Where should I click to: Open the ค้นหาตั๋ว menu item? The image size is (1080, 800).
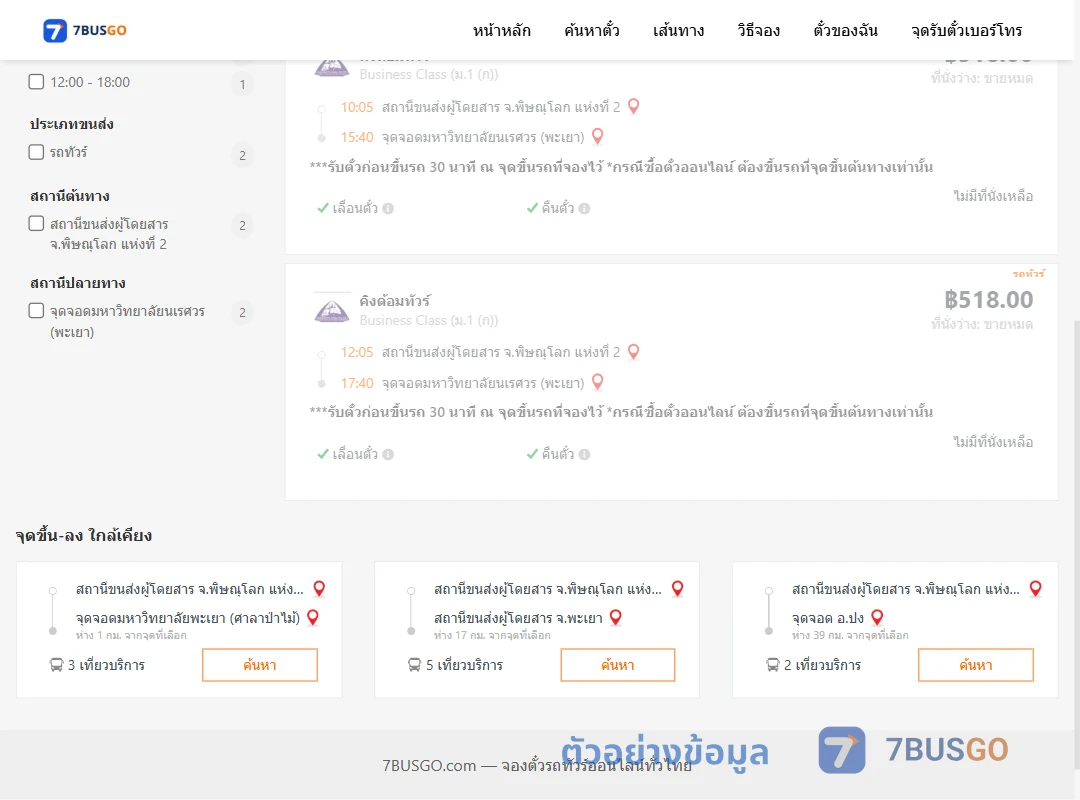(x=592, y=30)
